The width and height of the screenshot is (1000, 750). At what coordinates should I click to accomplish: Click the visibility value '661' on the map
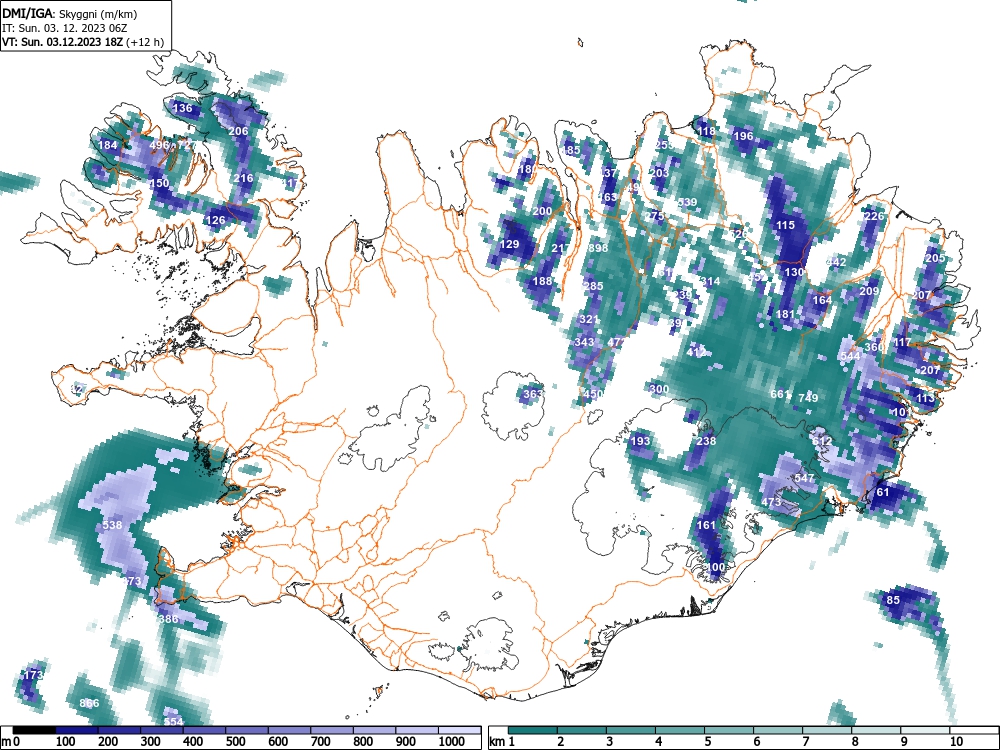(779, 394)
